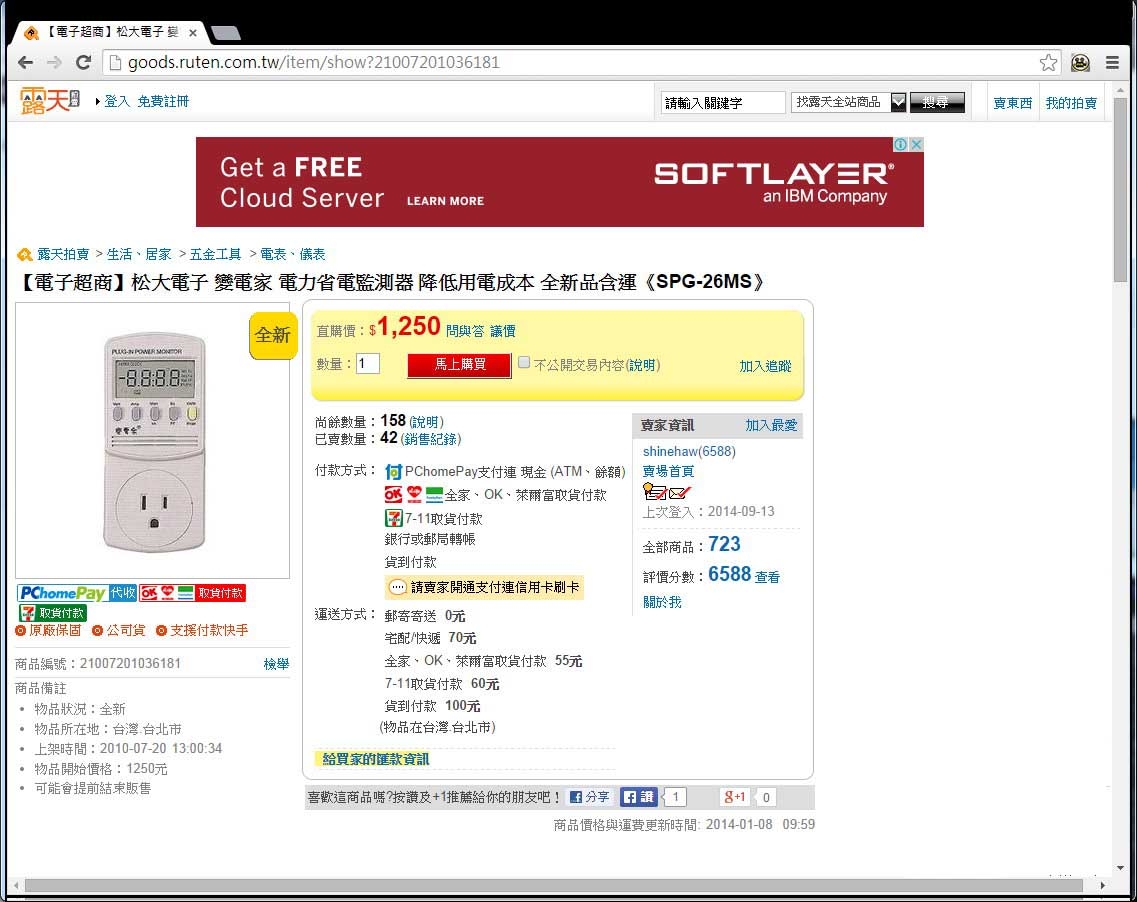Open a new browser tab
Screen dimensions: 1137x902
click(226, 33)
